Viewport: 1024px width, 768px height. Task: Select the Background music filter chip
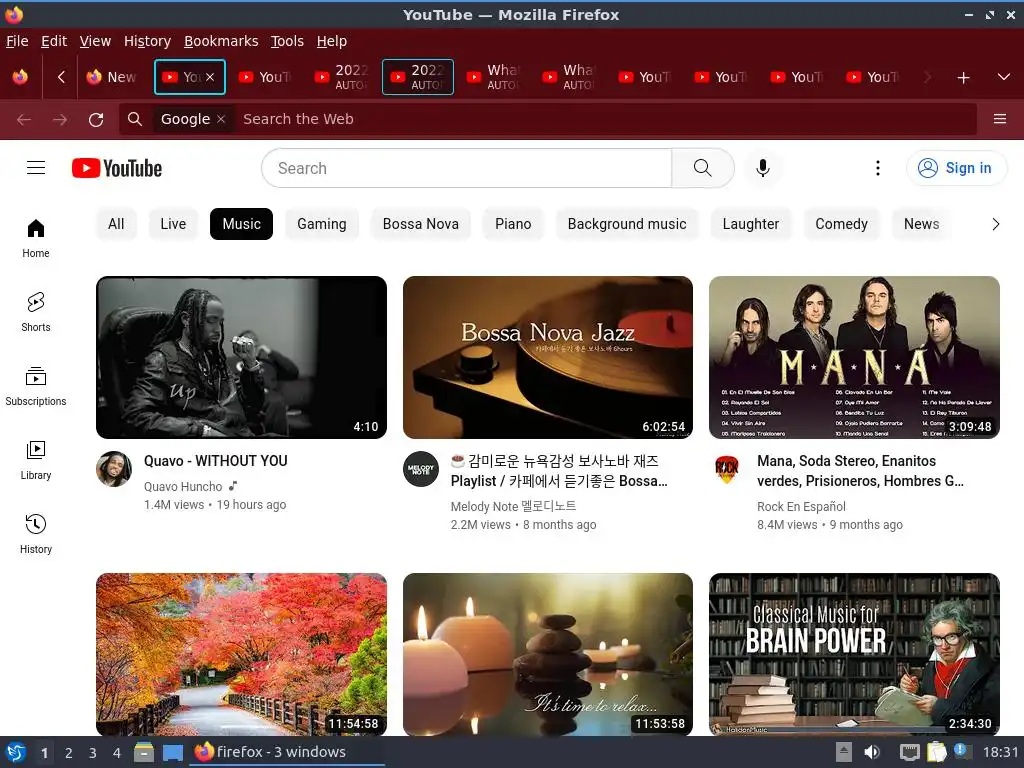627,224
